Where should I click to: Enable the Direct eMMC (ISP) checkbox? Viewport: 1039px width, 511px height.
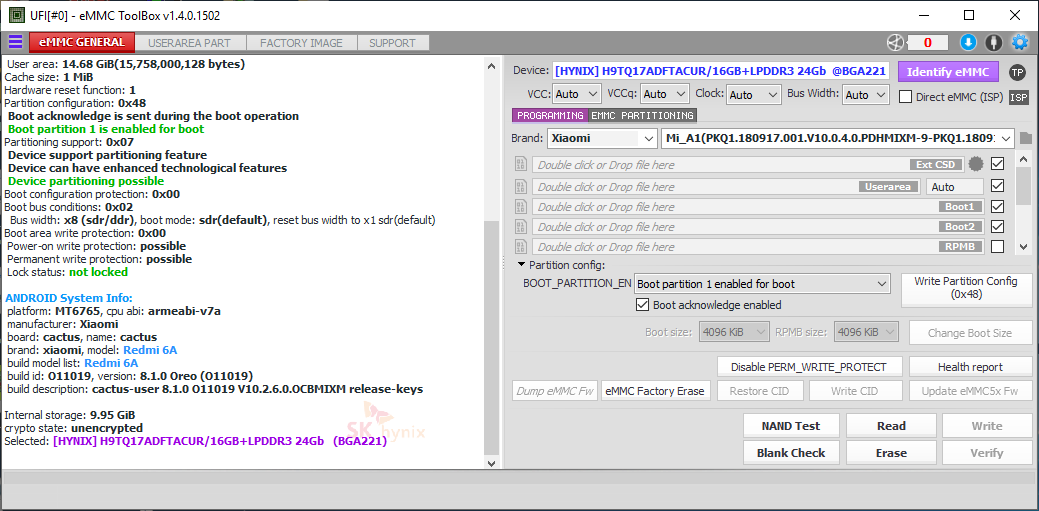pos(906,97)
